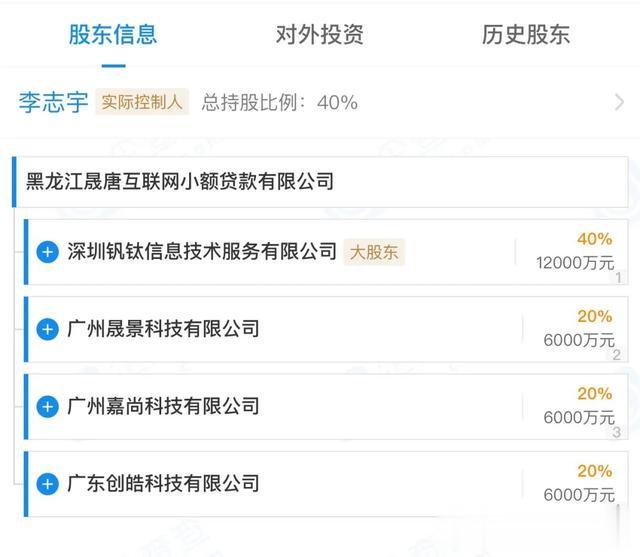Click 广州晟景 20% 6000万元 share figure
Image resolution: width=640 pixels, height=557 pixels.
click(579, 328)
